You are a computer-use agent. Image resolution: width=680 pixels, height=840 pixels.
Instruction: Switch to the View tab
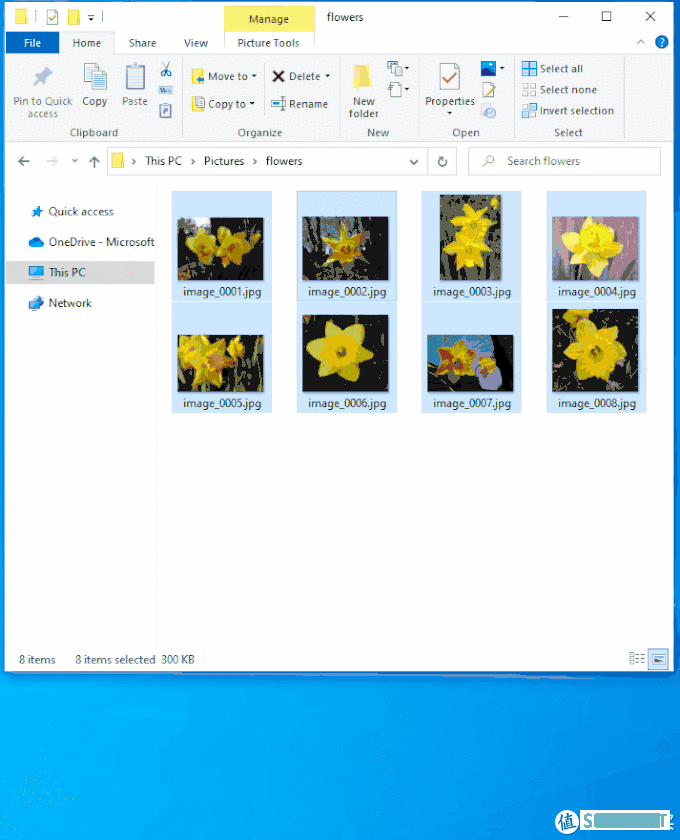click(x=196, y=43)
